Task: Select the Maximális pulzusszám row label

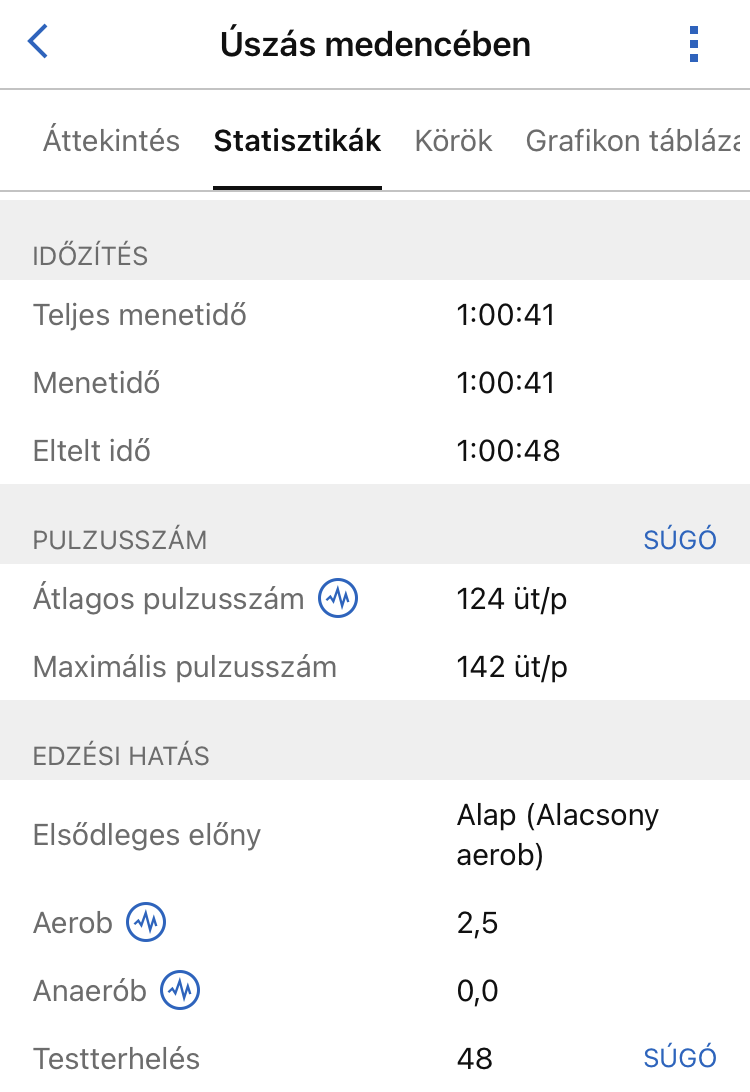Action: pyautogui.click(x=185, y=667)
